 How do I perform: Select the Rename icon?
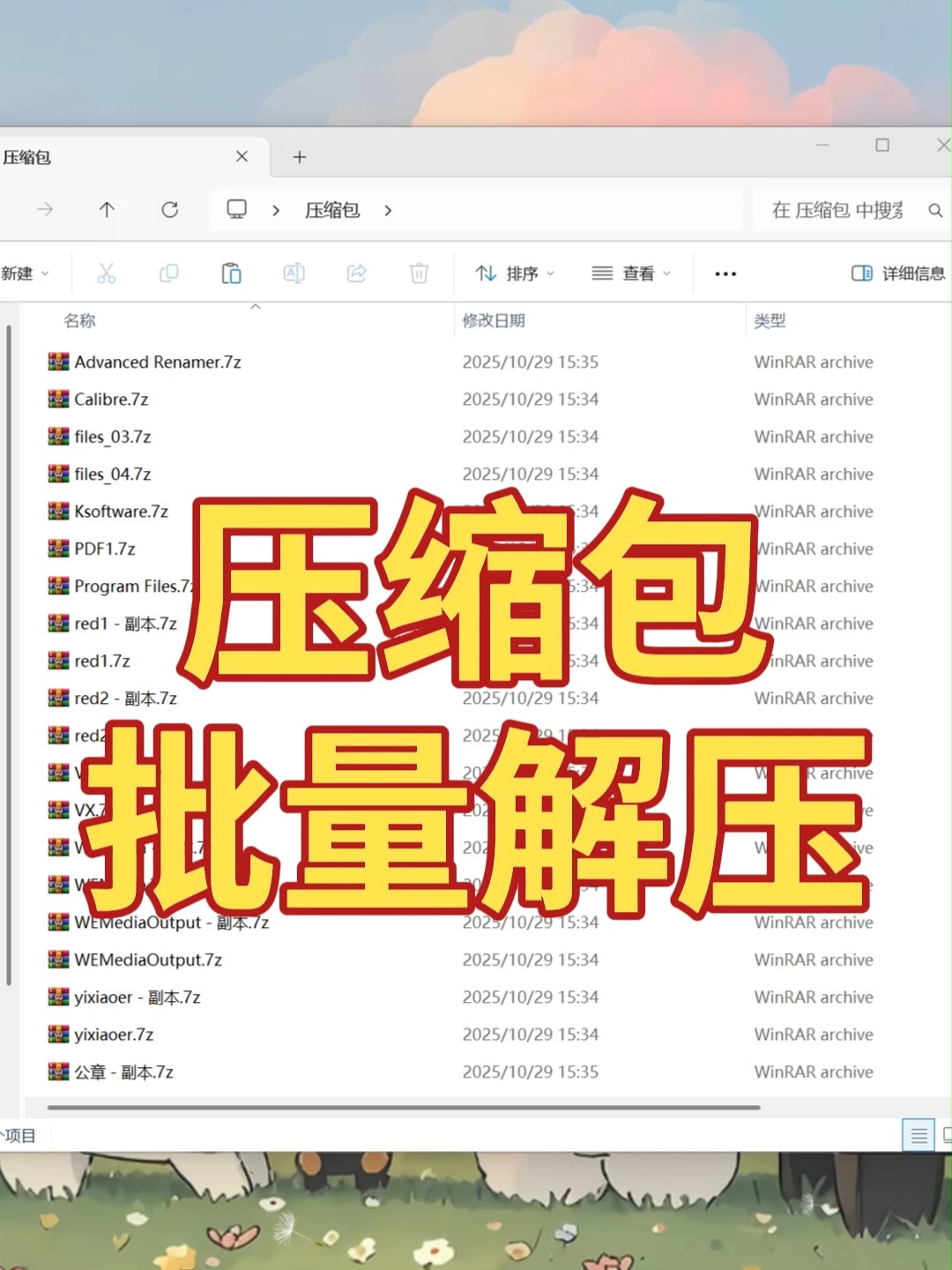coord(294,273)
